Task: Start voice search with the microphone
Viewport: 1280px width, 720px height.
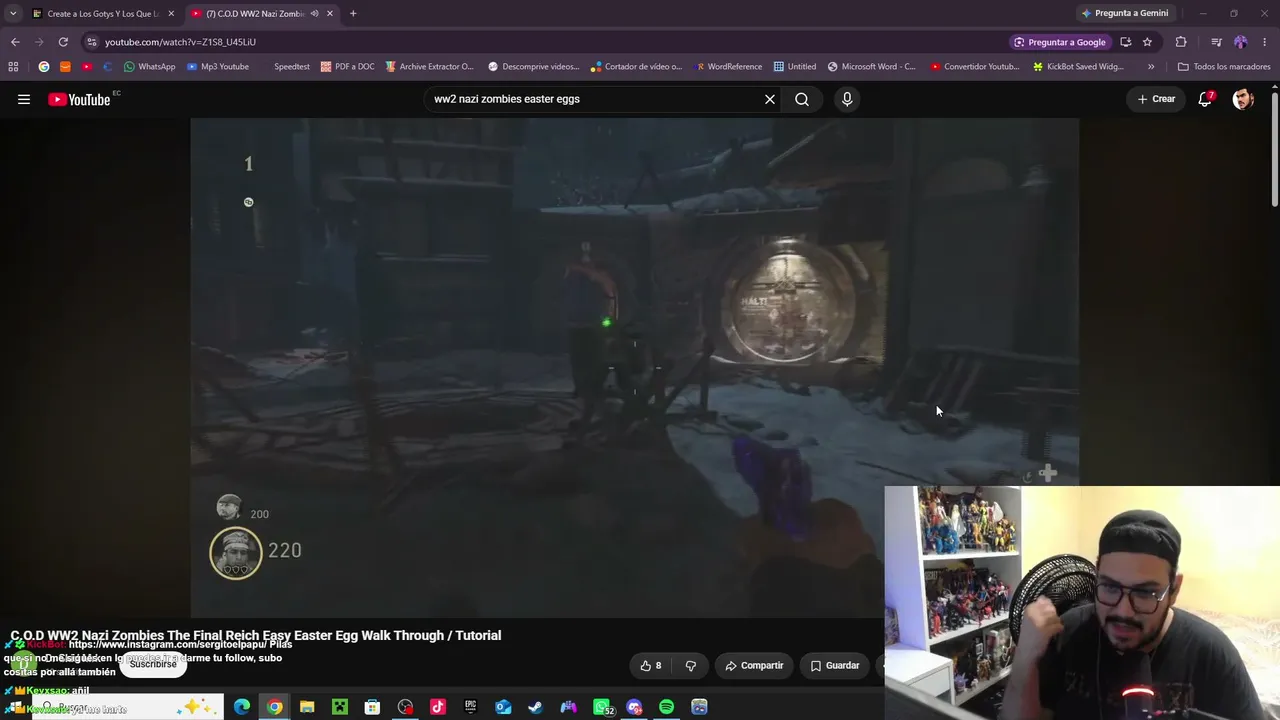Action: (847, 99)
